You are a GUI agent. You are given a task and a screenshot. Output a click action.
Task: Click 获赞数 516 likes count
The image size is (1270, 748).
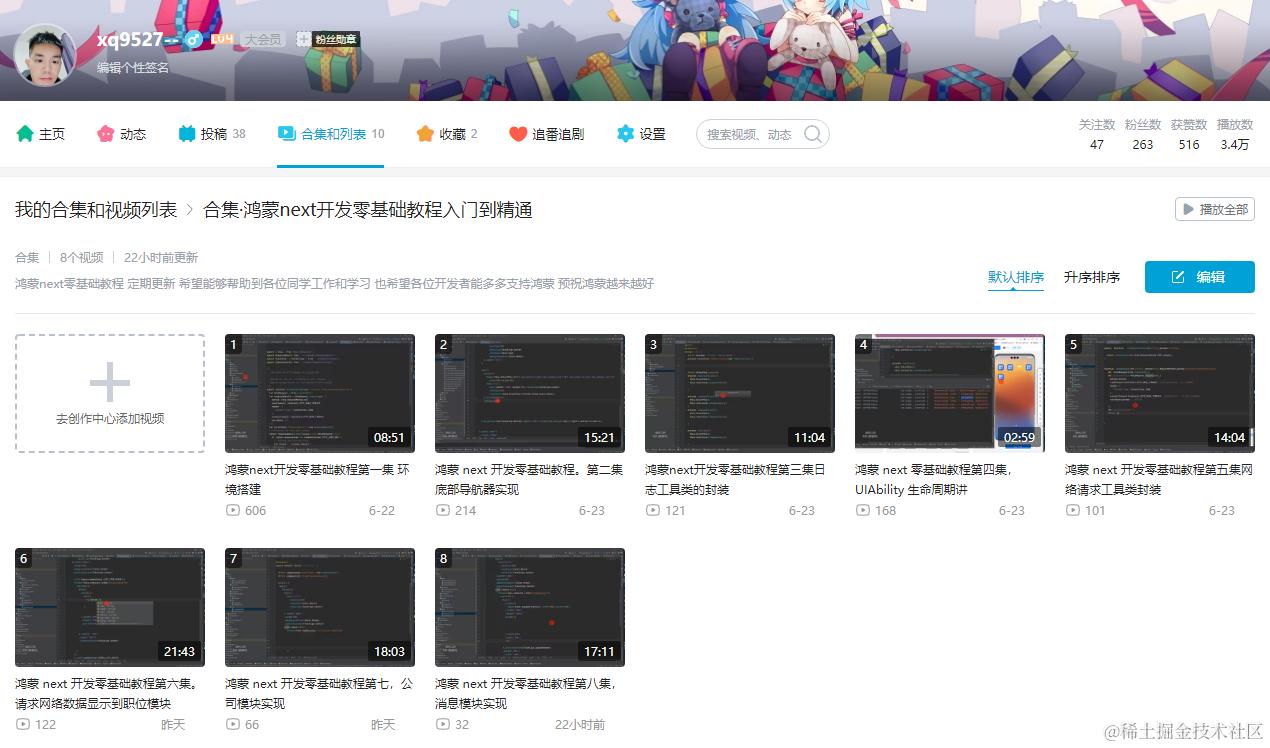point(1189,134)
